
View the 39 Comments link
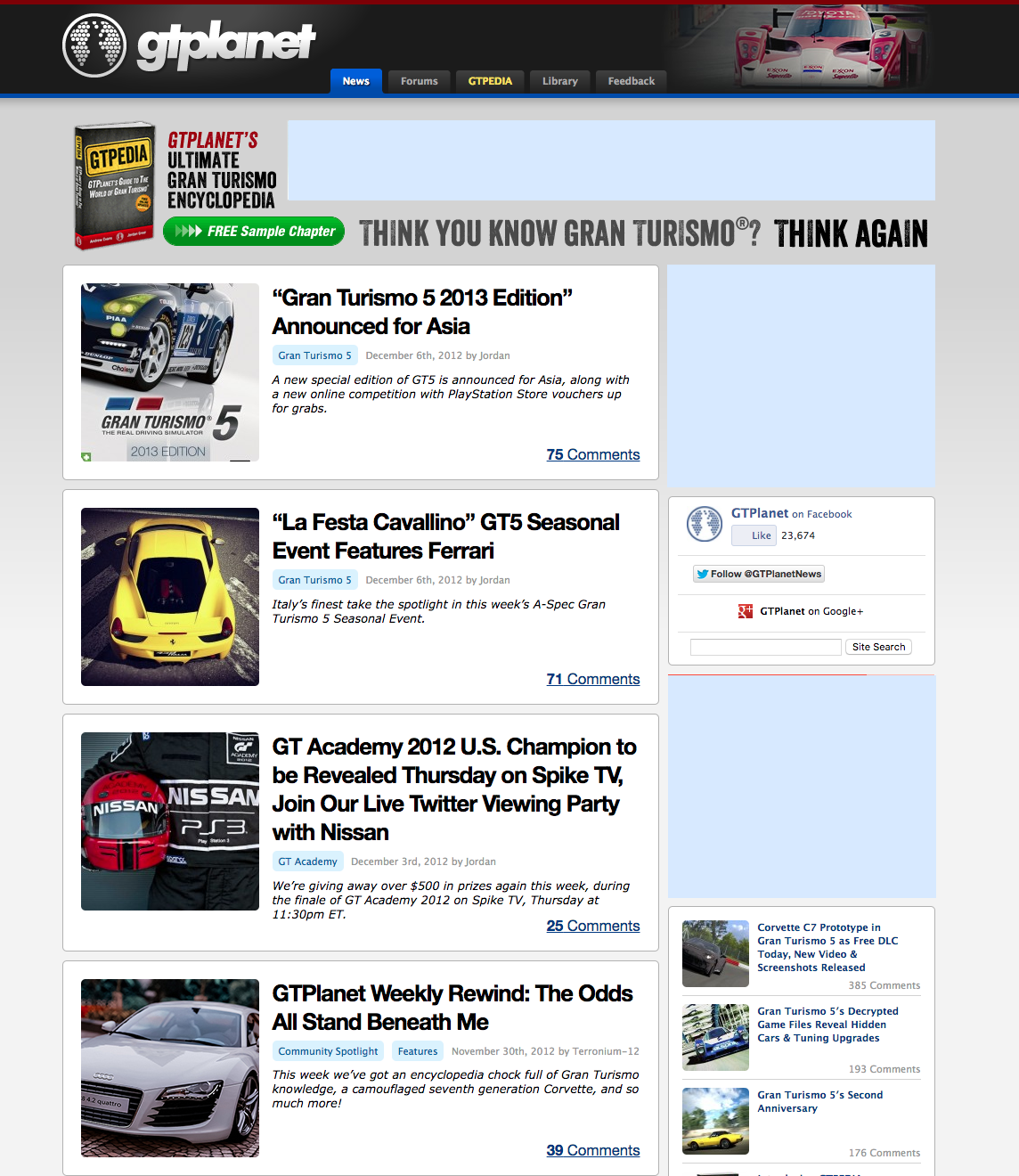pos(593,1150)
